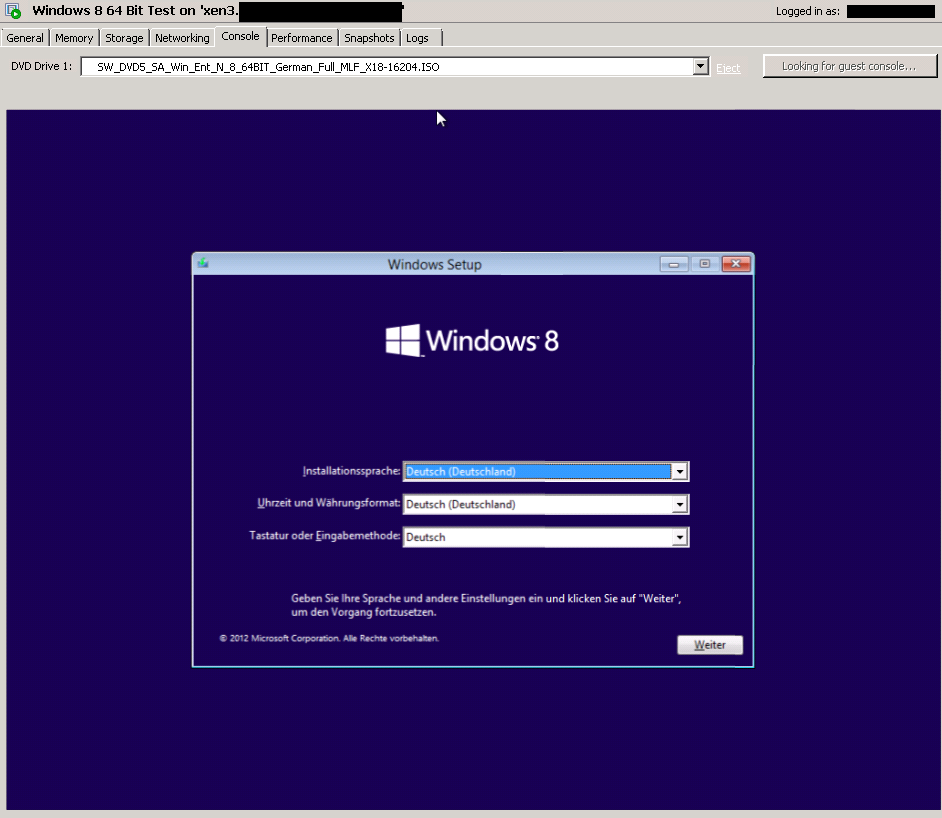Click the VM status icon in title
This screenshot has height=818, width=942.
click(x=13, y=10)
